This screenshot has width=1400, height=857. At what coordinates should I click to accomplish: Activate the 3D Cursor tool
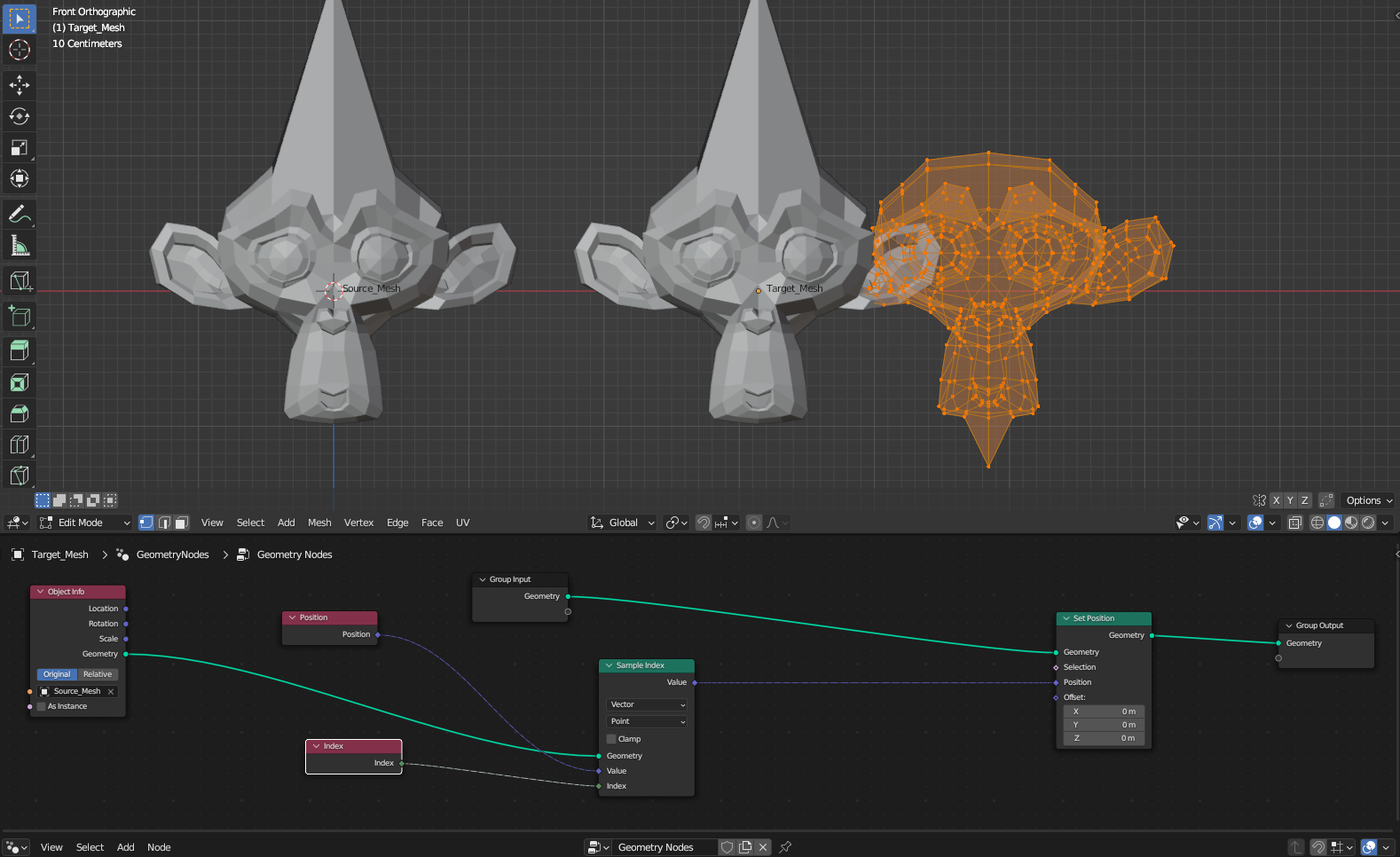point(20,50)
